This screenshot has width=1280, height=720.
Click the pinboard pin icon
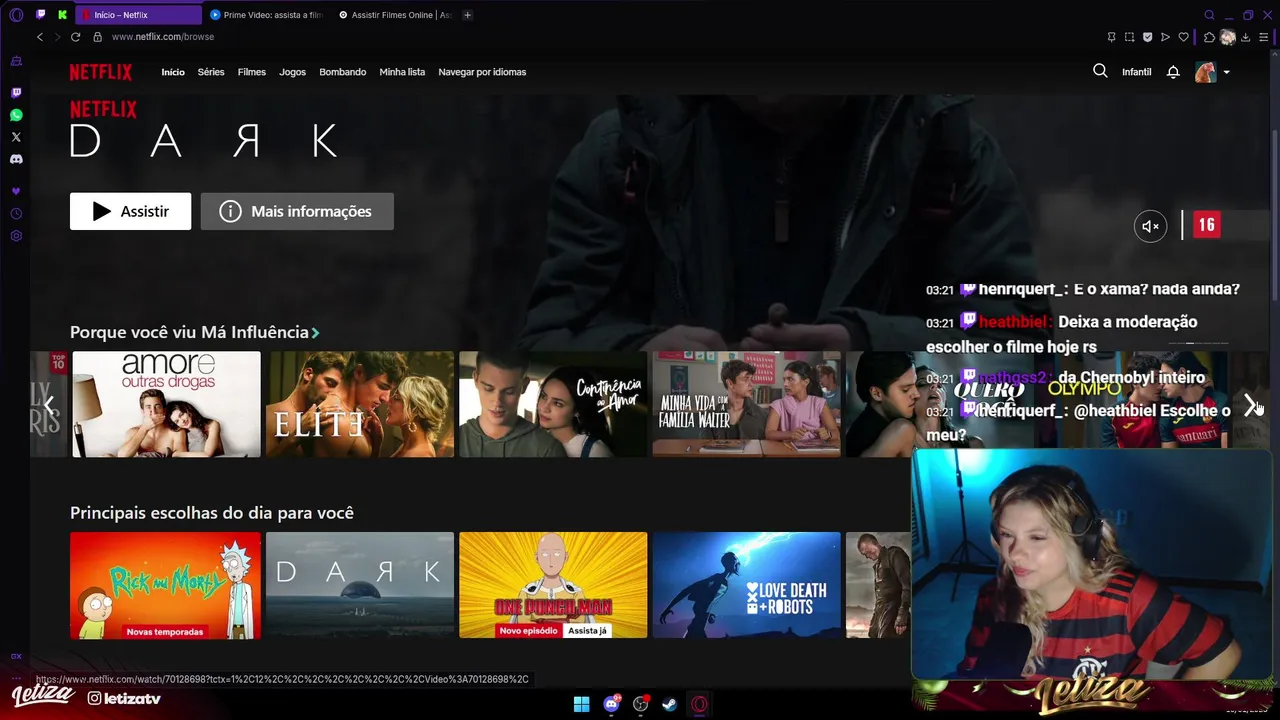[x=1111, y=37]
